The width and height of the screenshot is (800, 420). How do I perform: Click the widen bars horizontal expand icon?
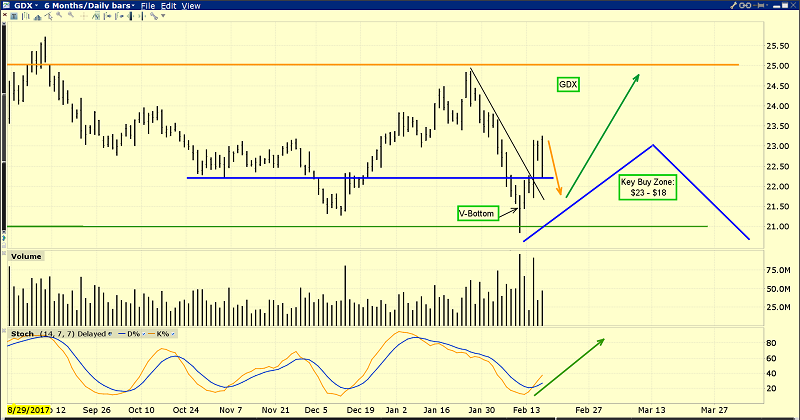coord(141,16)
